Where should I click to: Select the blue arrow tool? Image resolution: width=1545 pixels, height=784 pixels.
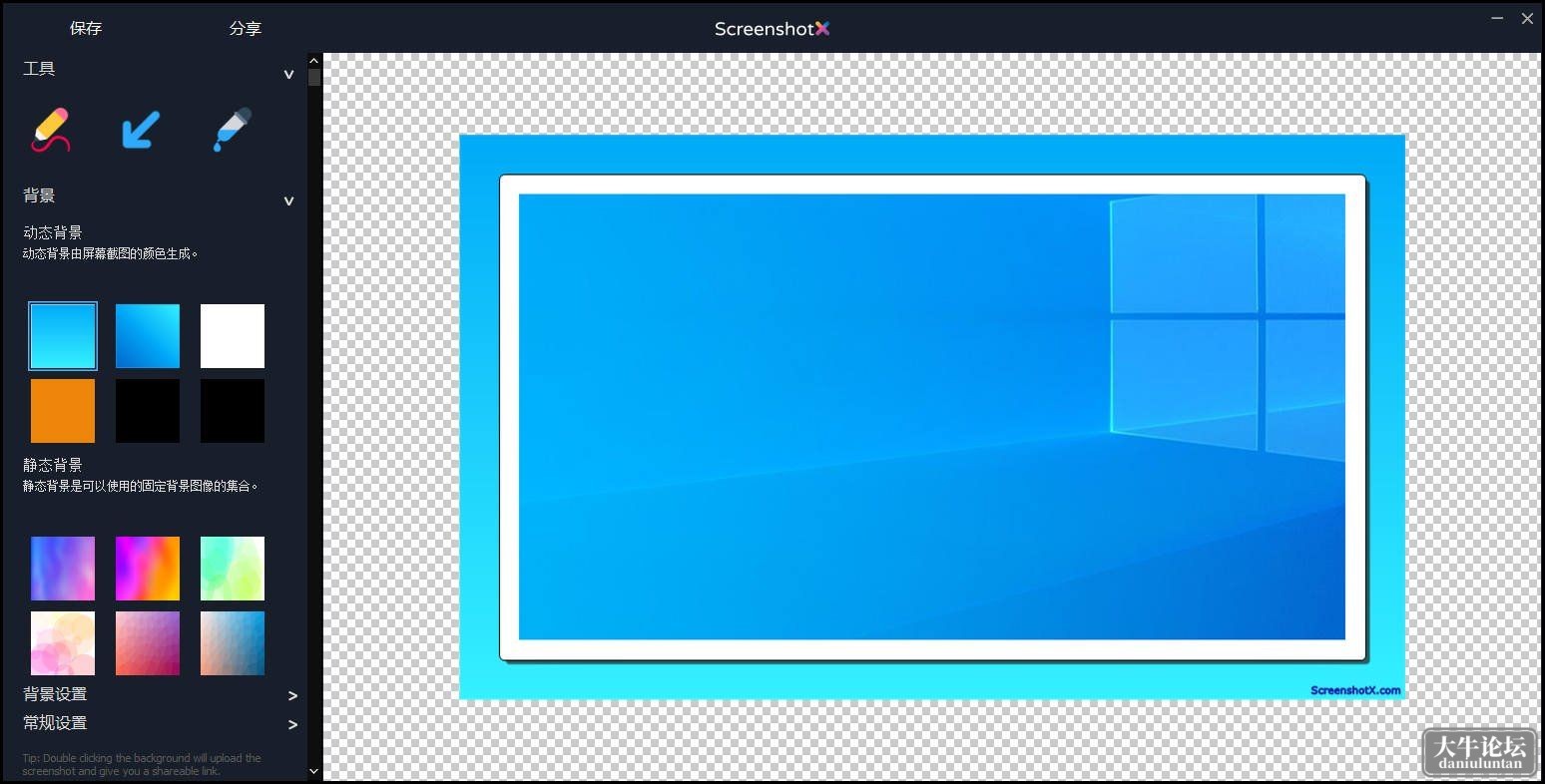(x=141, y=130)
